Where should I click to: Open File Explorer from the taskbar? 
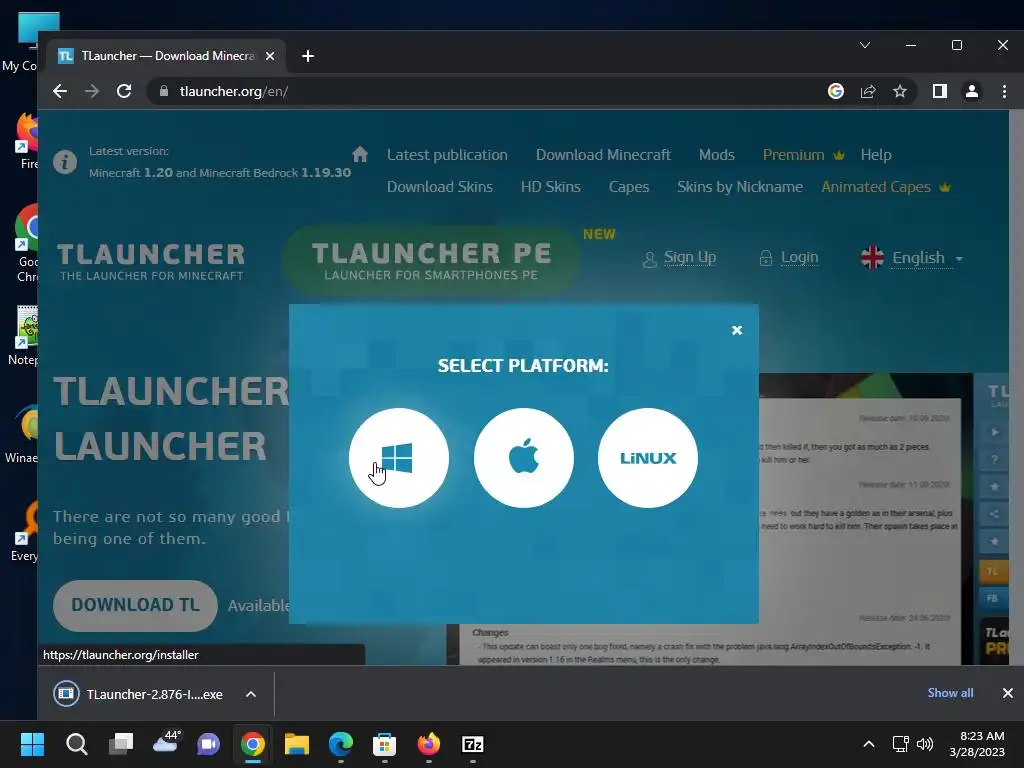296,744
